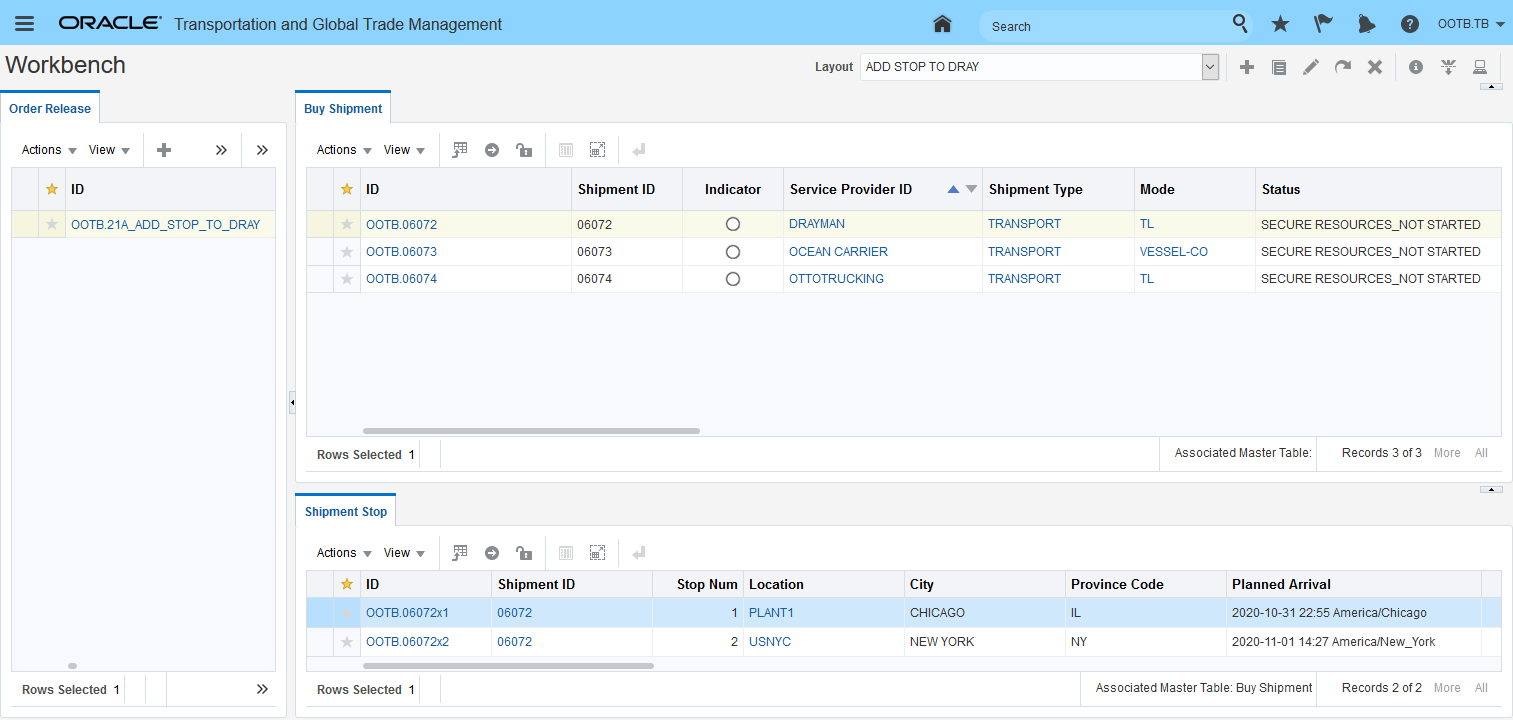Open the OCEAN CARRIER service provider link
This screenshot has width=1513, height=720.
click(x=838, y=252)
